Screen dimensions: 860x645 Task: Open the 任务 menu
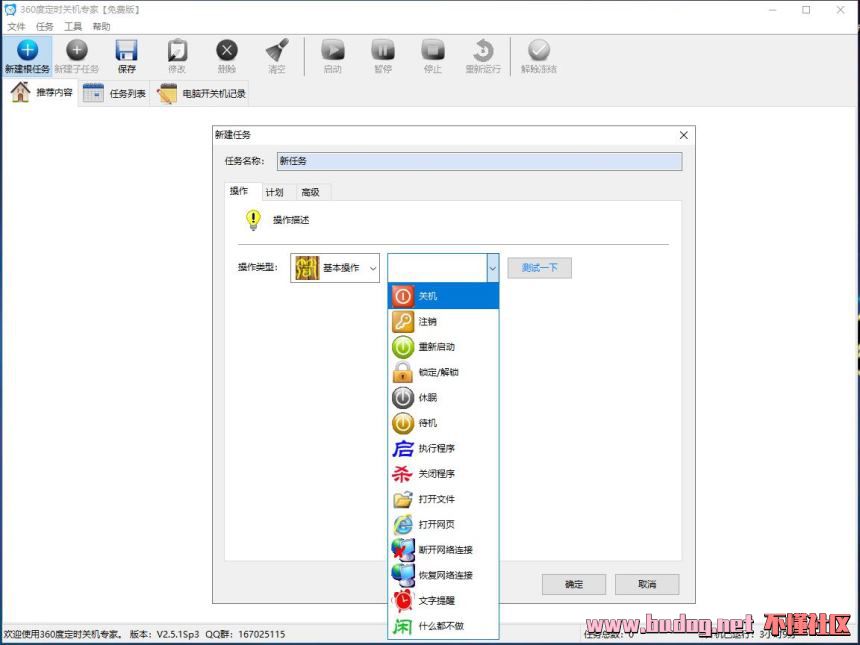45,26
